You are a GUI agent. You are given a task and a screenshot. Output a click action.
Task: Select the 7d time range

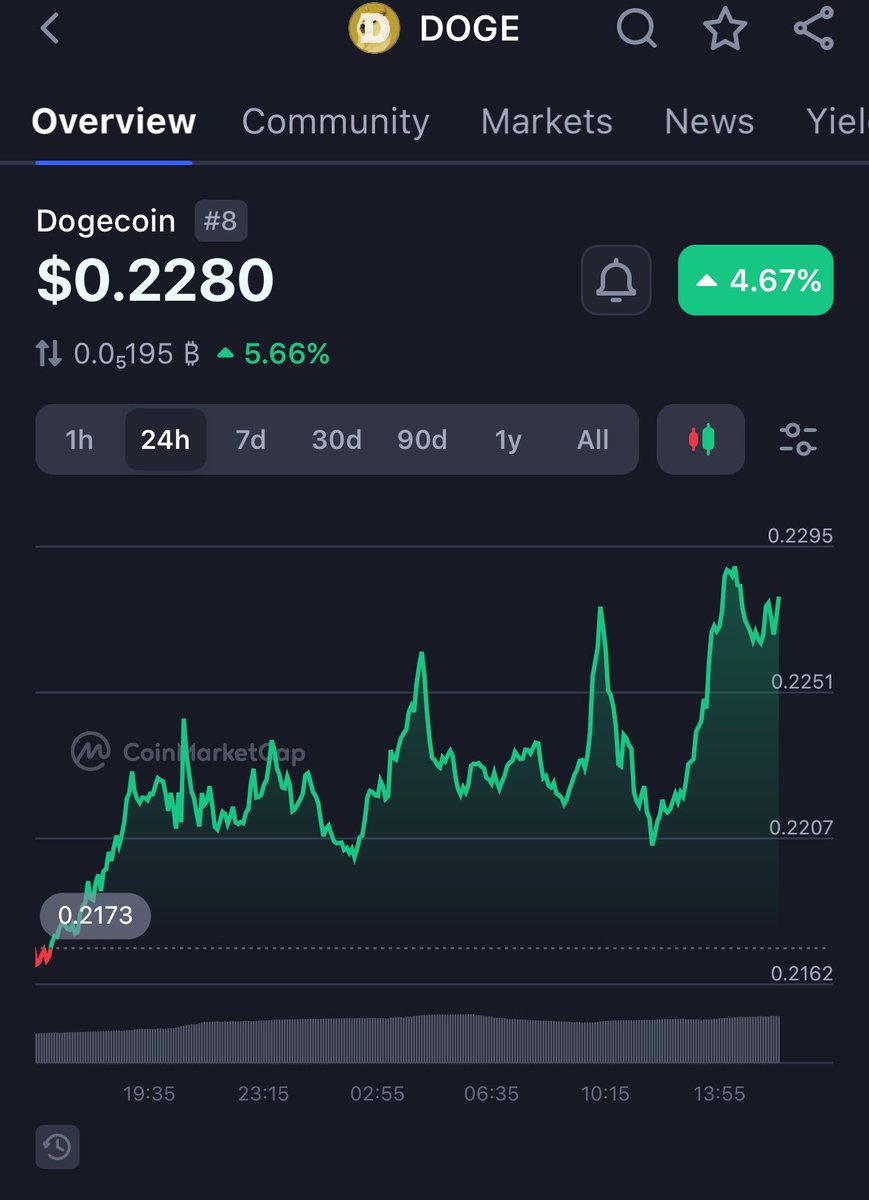251,439
